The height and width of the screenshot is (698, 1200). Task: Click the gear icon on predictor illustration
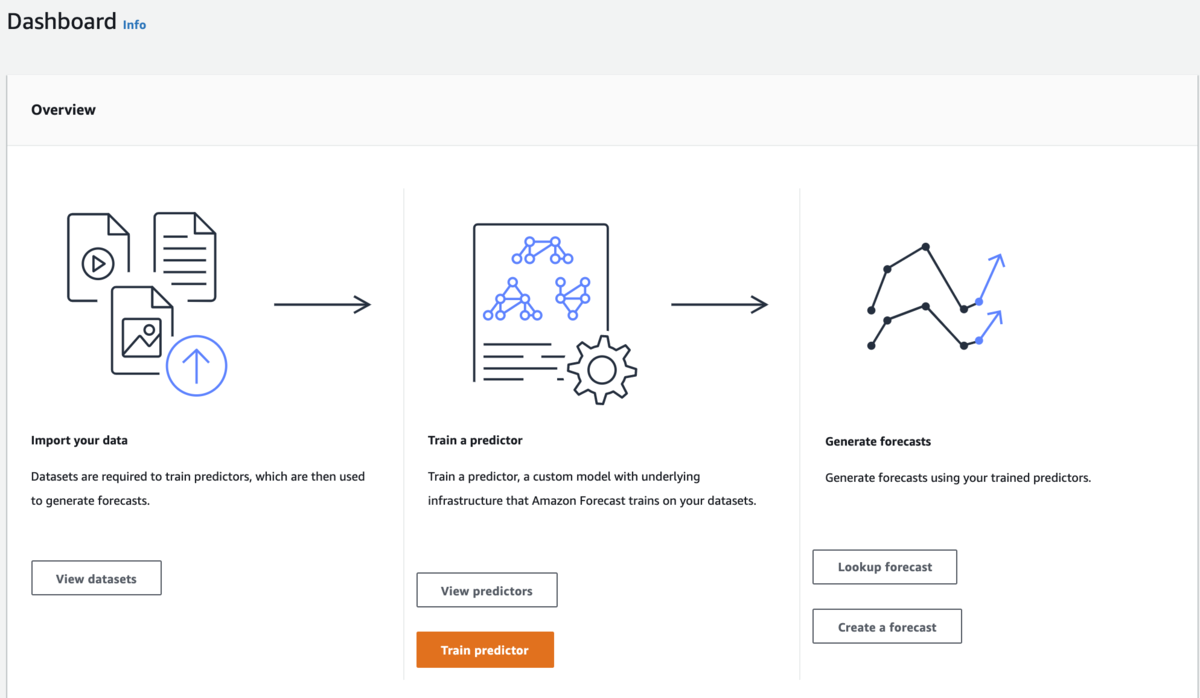coord(601,370)
